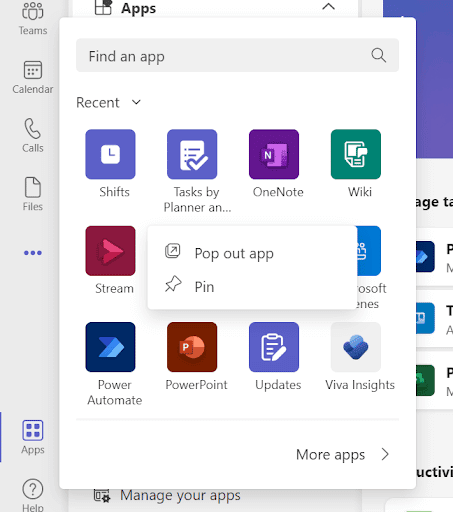
Task: Click the search magnifier icon
Action: point(379,55)
